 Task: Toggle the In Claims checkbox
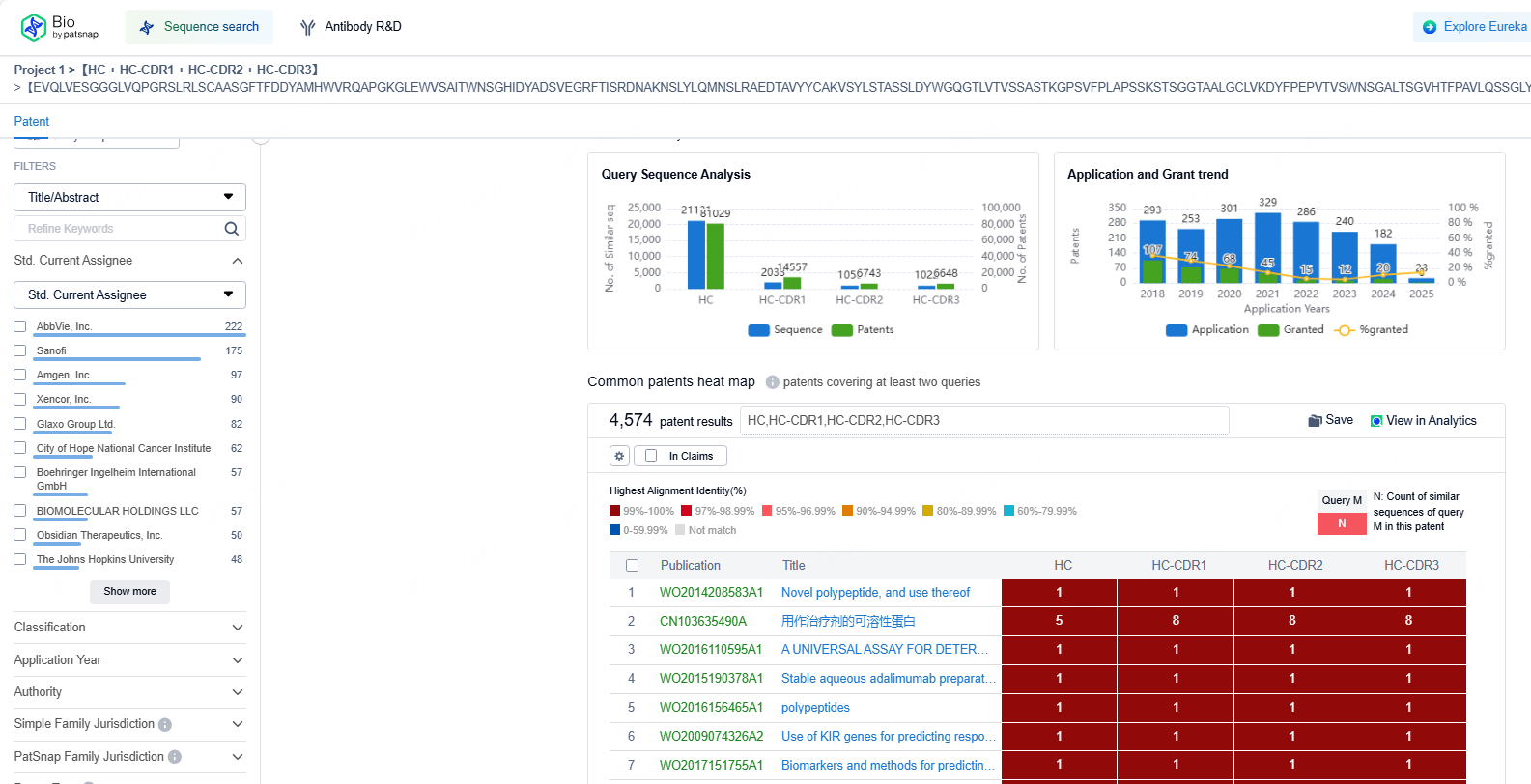point(651,456)
